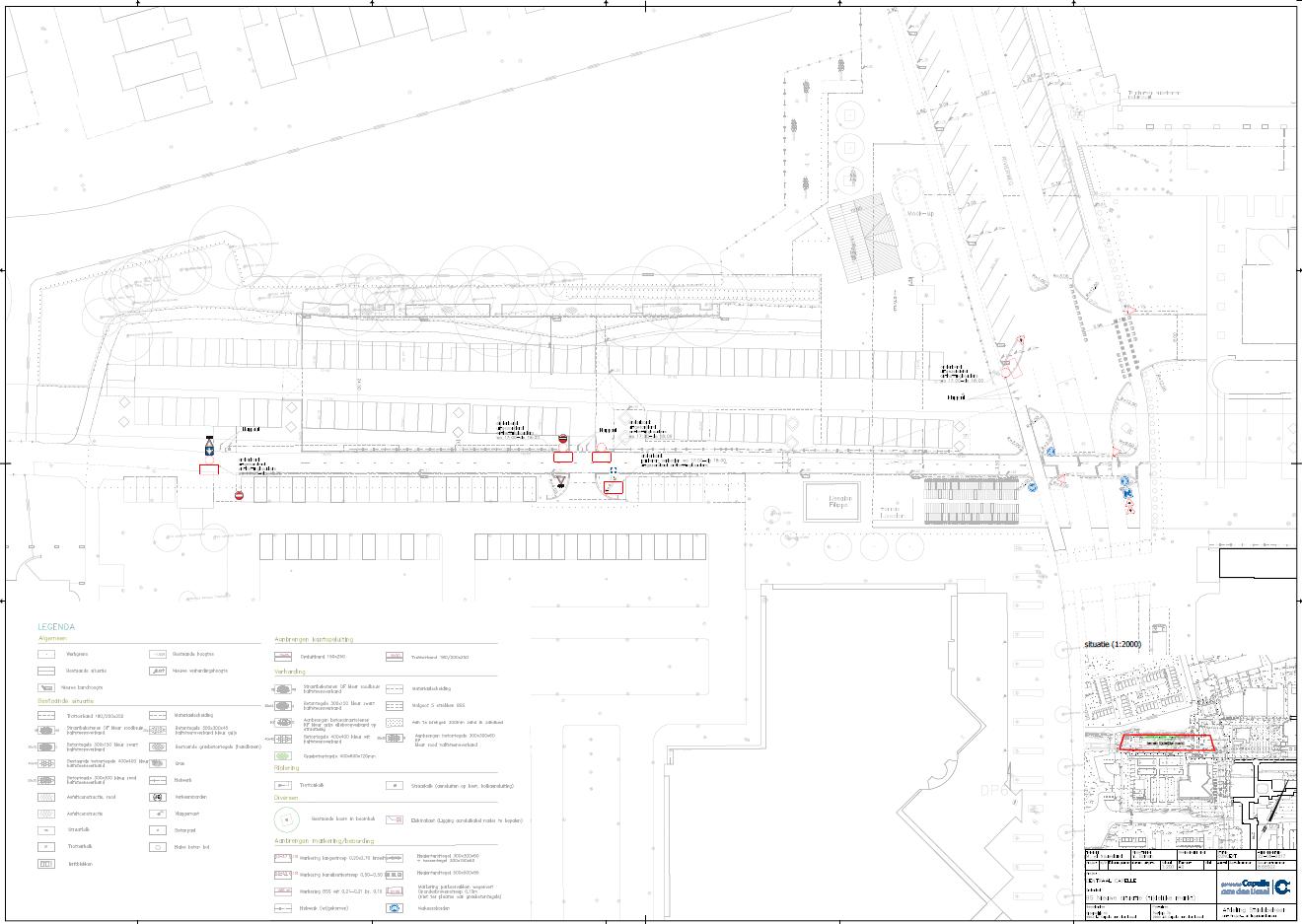Click the green grasbetontegels legend swatch
Viewport: 1302px width, 924px height.
point(284,756)
